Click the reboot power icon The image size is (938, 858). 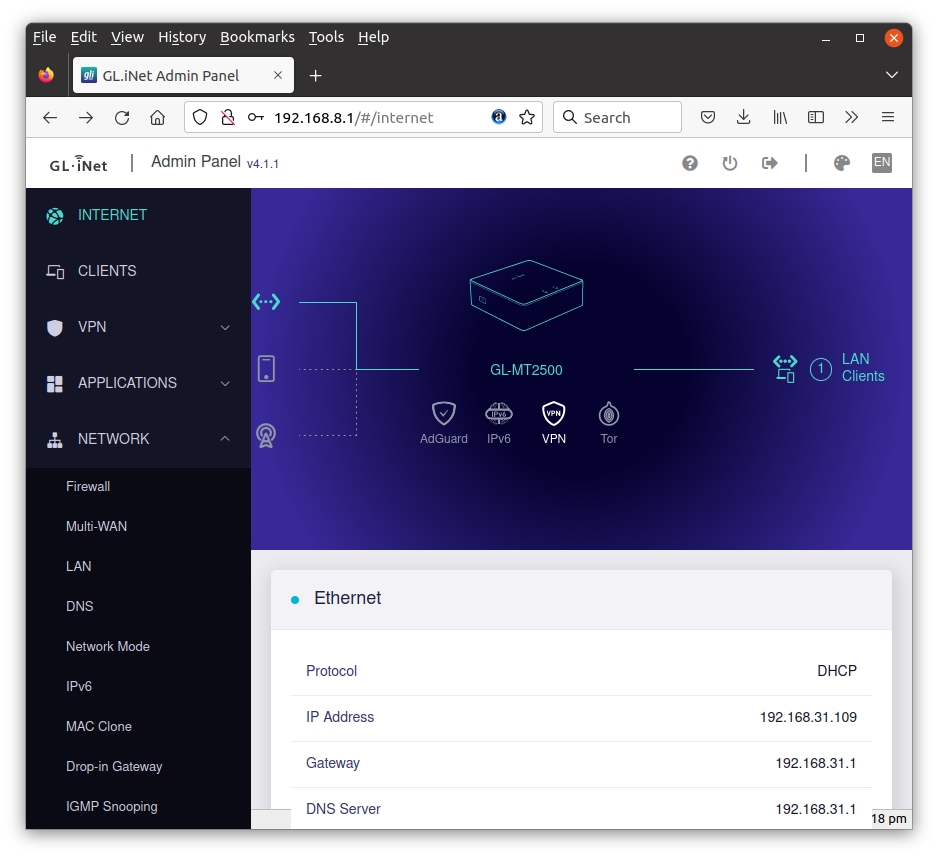[x=730, y=163]
